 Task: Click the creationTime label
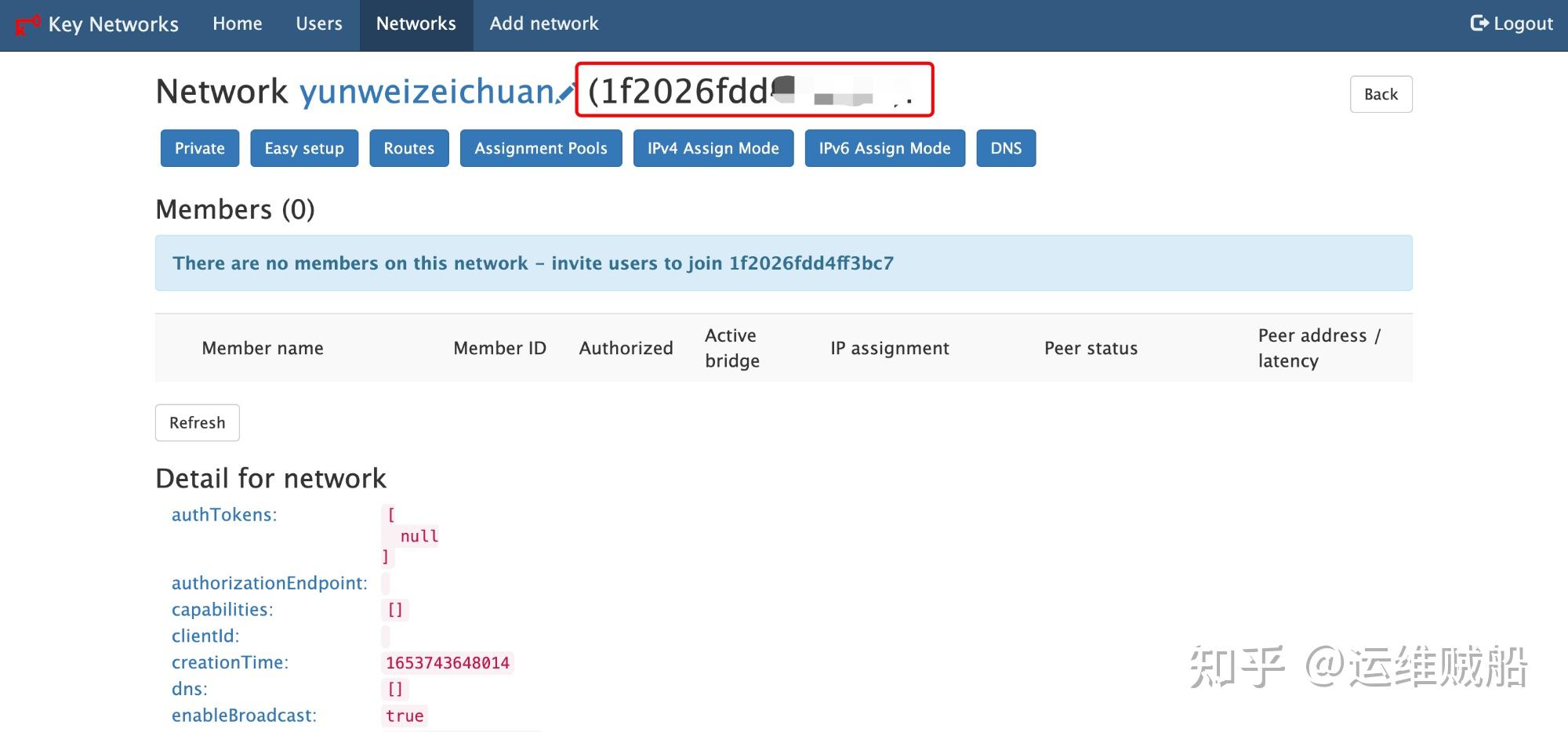[230, 662]
